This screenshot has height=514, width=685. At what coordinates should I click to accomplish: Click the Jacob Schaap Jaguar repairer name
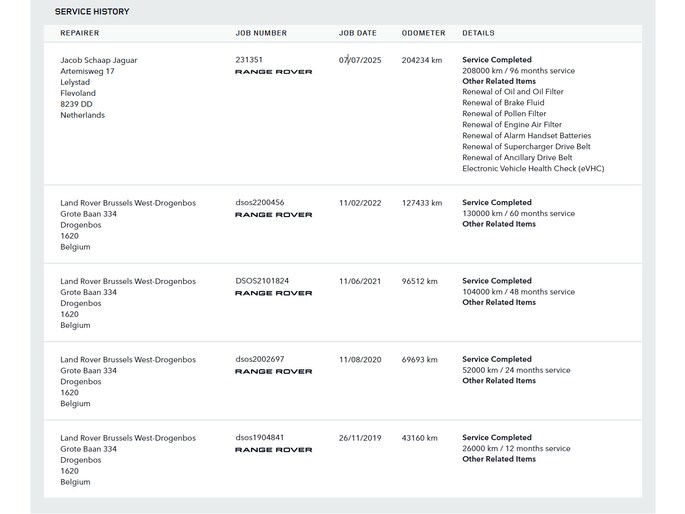click(x=99, y=60)
